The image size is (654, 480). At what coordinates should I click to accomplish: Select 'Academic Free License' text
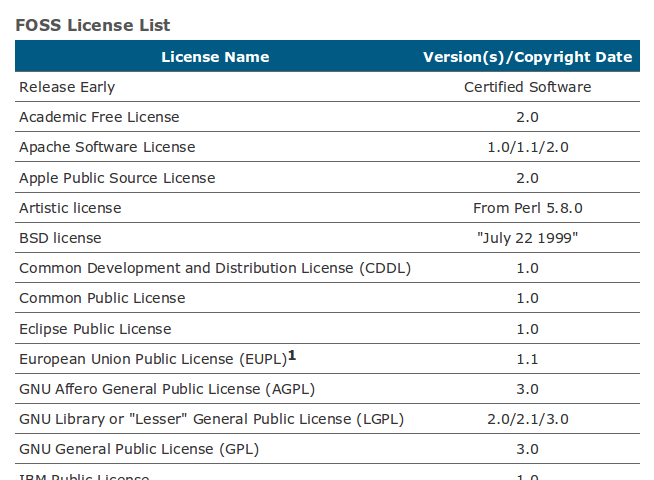point(99,117)
